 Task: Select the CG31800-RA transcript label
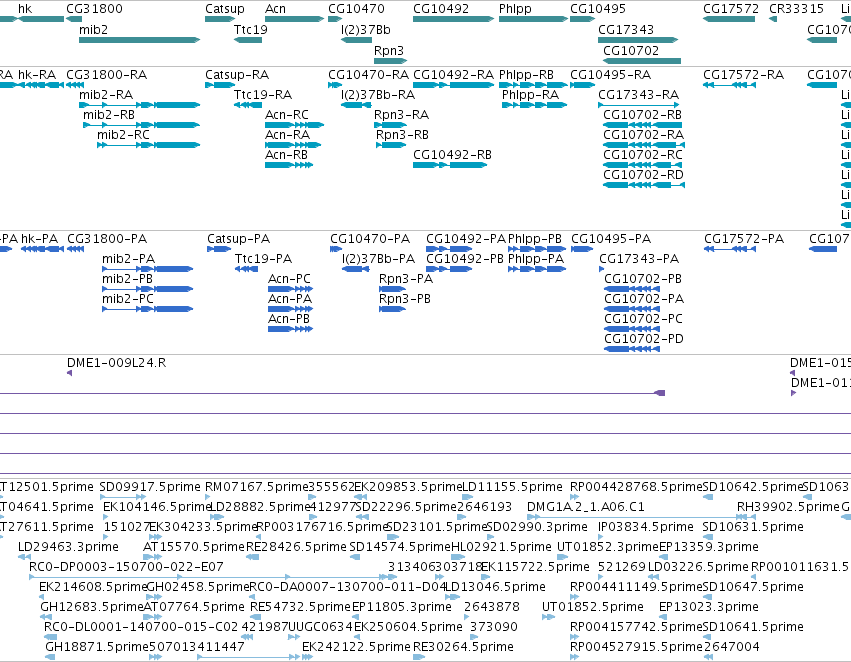(x=107, y=75)
